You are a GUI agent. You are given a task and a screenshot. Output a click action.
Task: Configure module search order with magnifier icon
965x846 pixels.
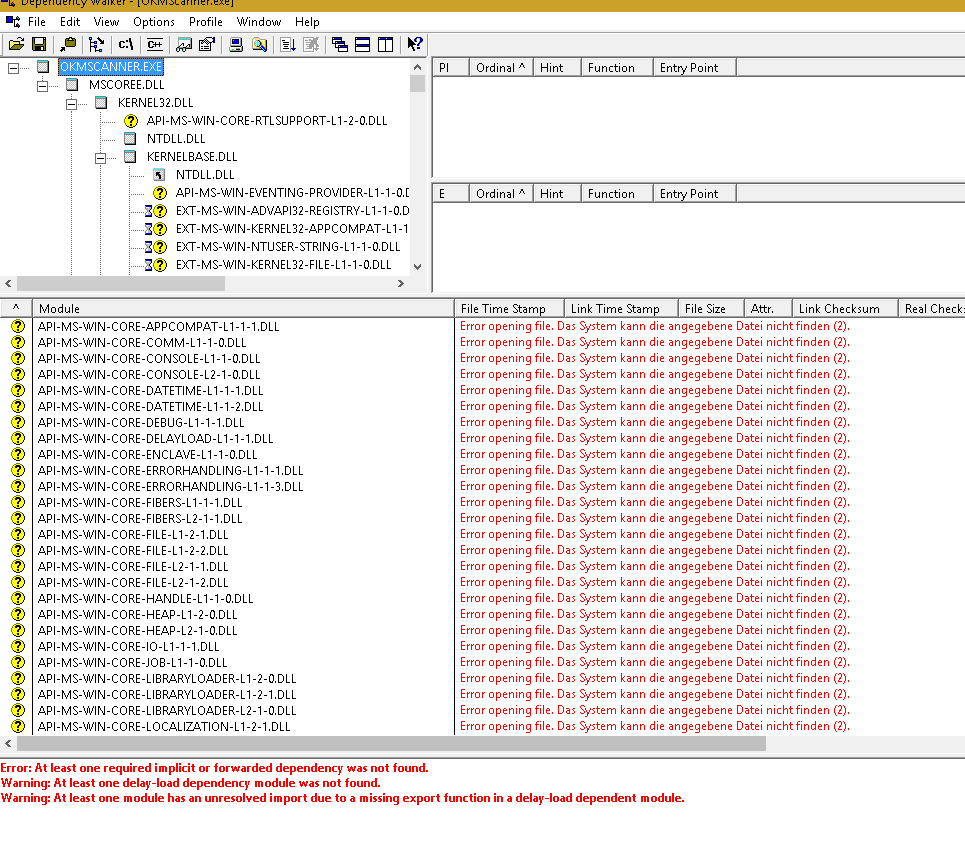pos(260,44)
